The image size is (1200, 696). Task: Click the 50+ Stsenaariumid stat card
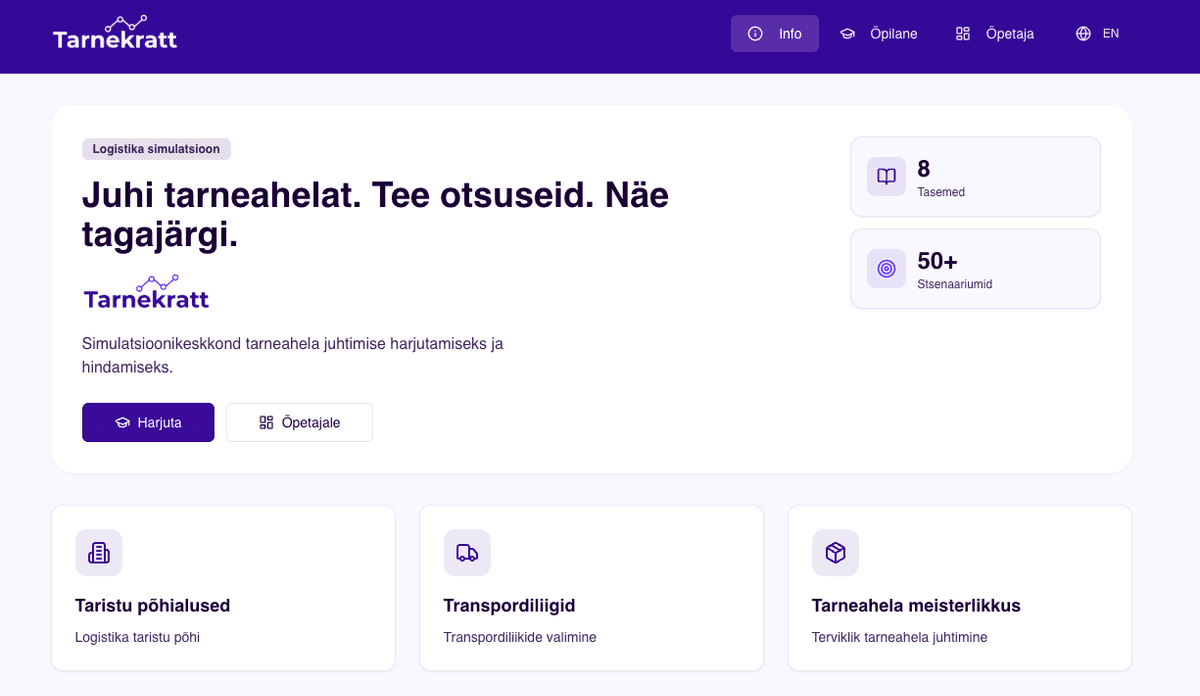975,269
